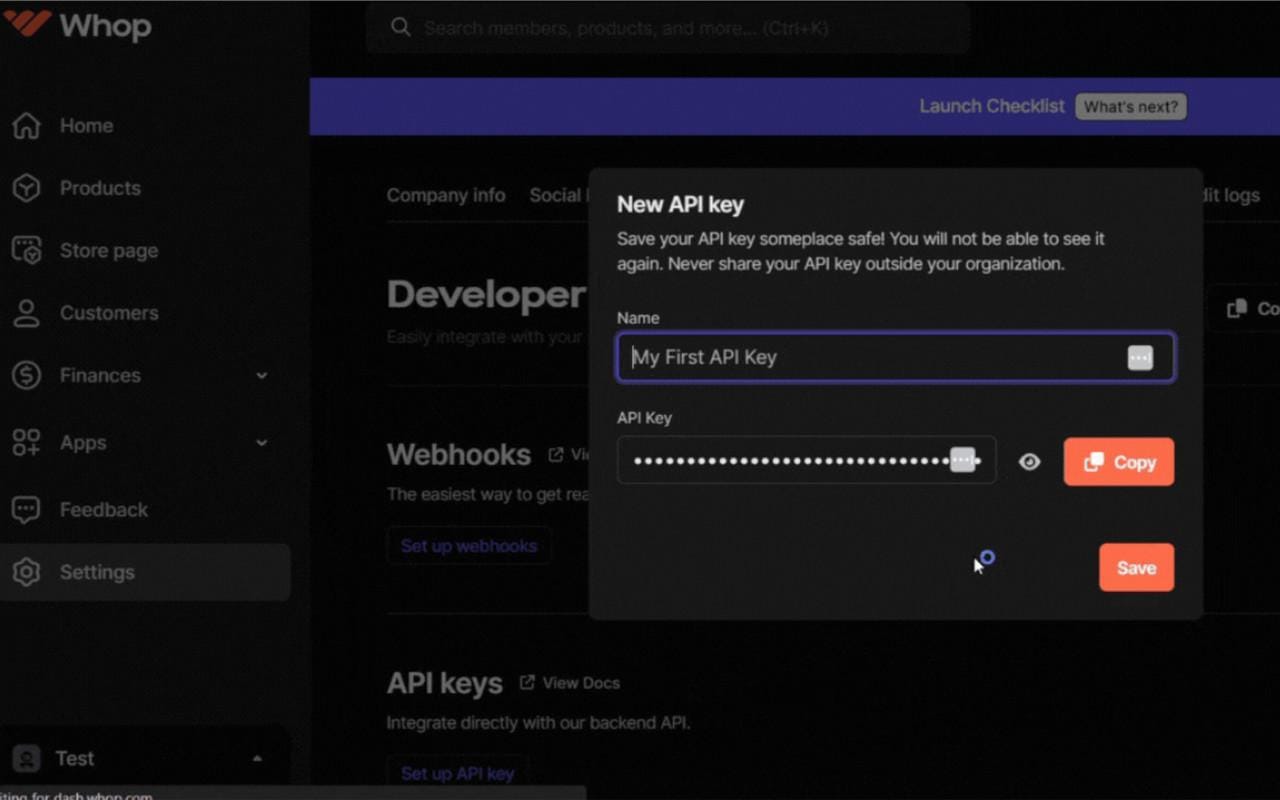
Task: Open Feedback in the sidebar
Action: coord(104,510)
